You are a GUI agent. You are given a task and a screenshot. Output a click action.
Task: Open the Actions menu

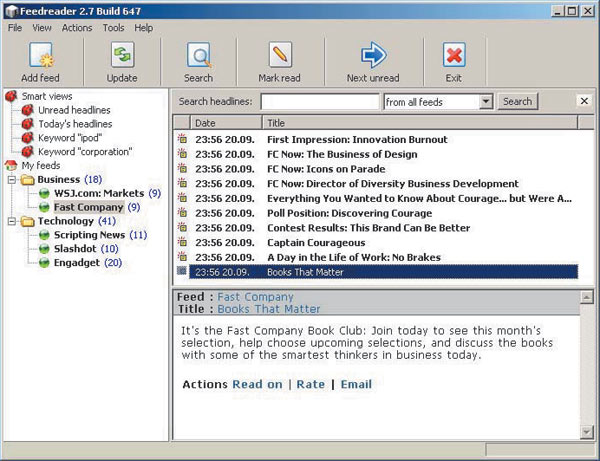(x=76, y=28)
